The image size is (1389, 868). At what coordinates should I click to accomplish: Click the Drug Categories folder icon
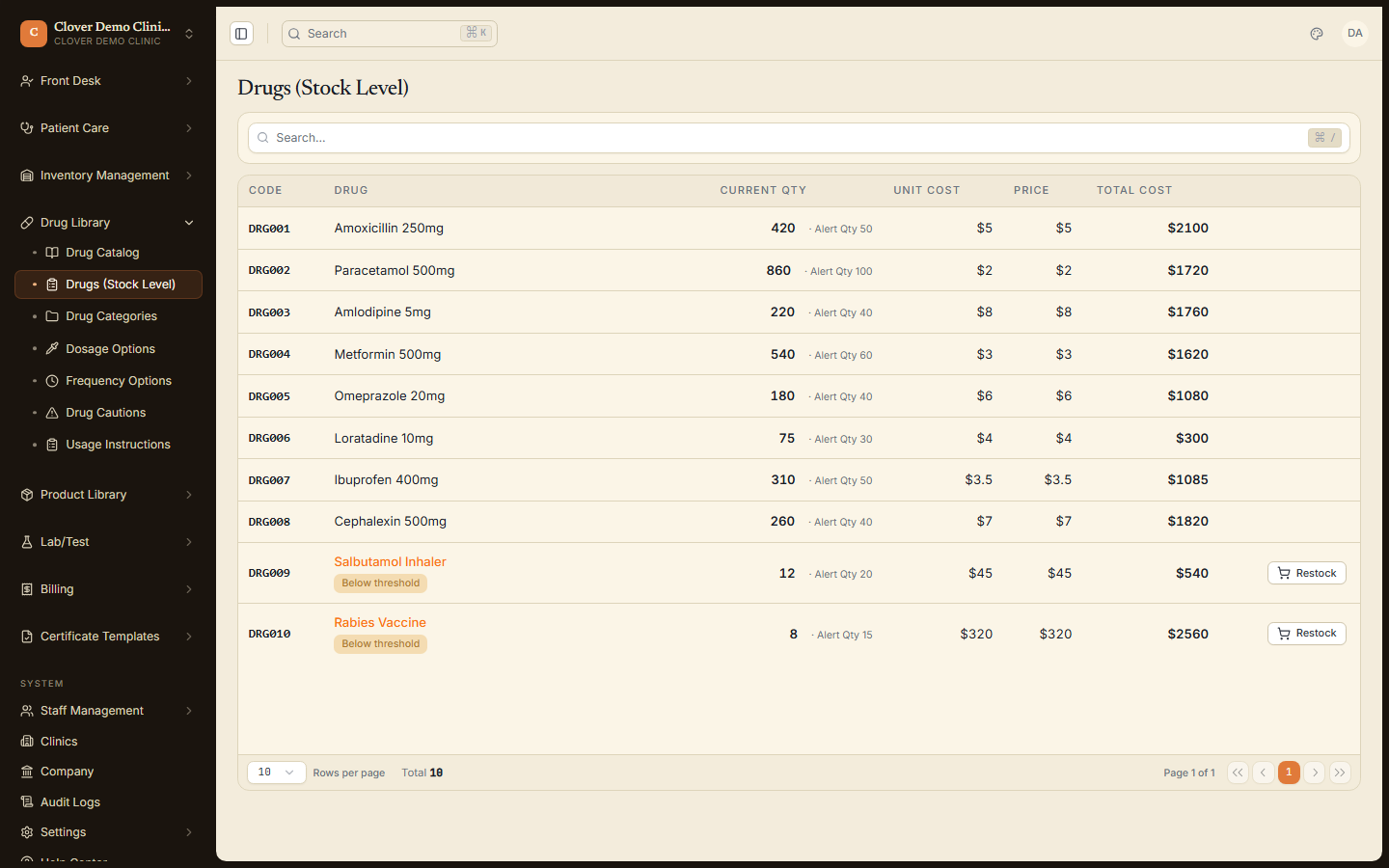tap(52, 316)
